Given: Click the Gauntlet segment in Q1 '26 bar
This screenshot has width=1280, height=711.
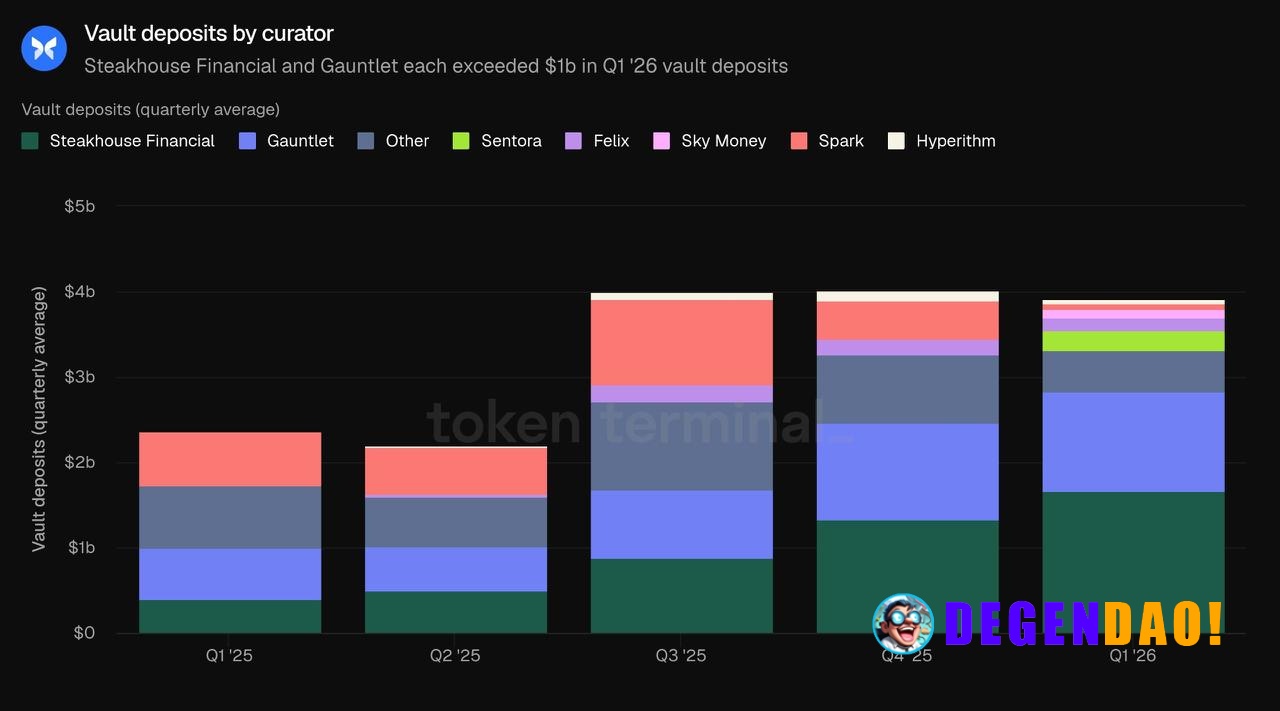Looking at the screenshot, I should pos(1133,442).
